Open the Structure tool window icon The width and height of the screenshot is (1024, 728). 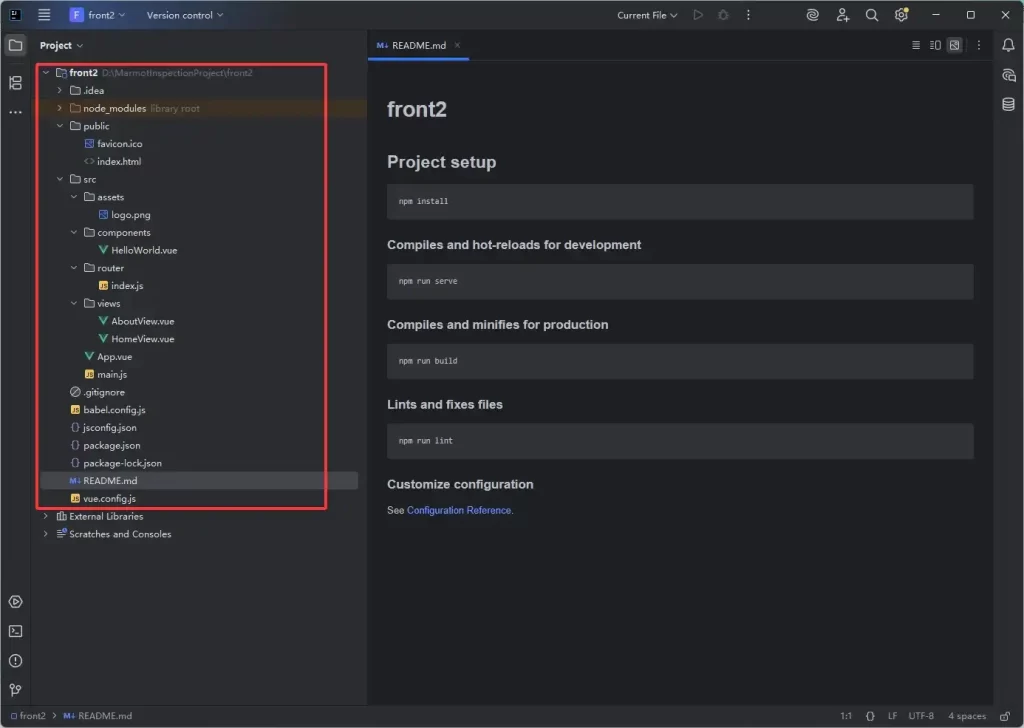[x=15, y=83]
